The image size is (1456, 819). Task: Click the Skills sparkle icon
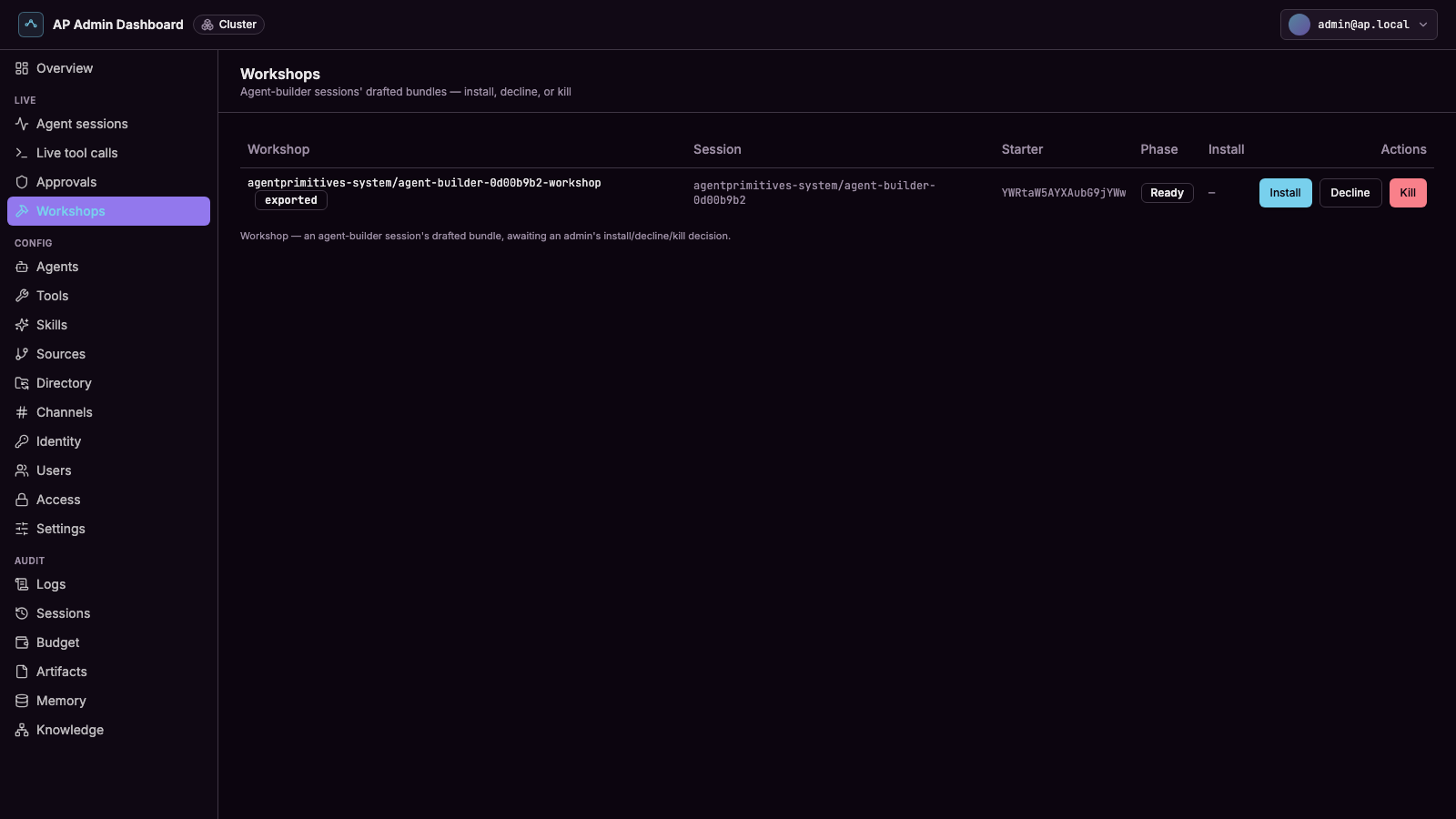tap(22, 325)
